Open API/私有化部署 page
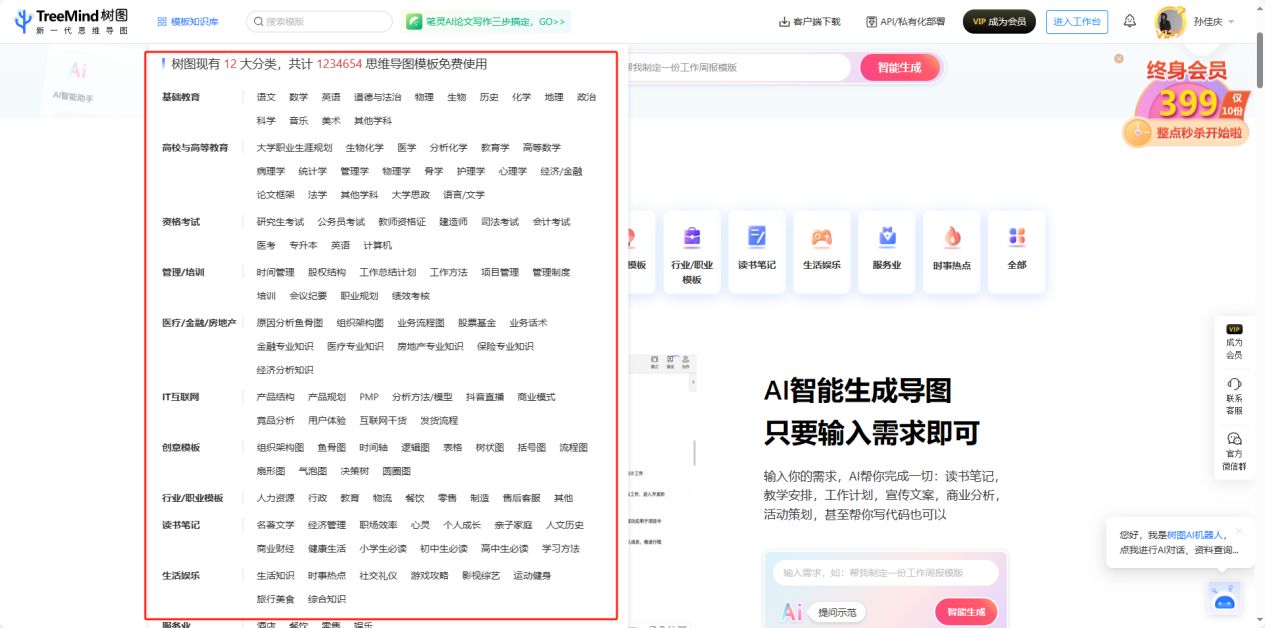Image resolution: width=1265 pixels, height=628 pixels. (x=906, y=21)
